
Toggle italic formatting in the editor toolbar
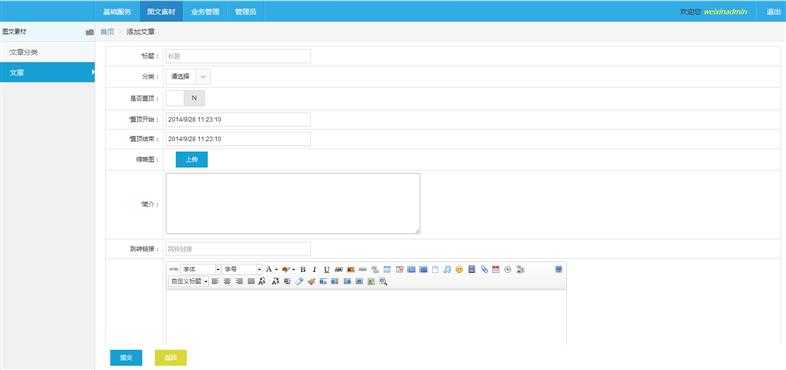(x=314, y=269)
